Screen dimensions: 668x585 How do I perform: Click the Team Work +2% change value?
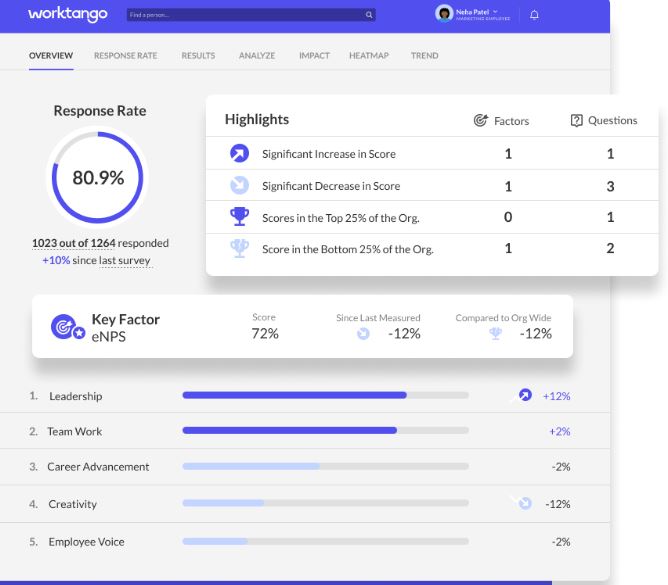[559, 431]
